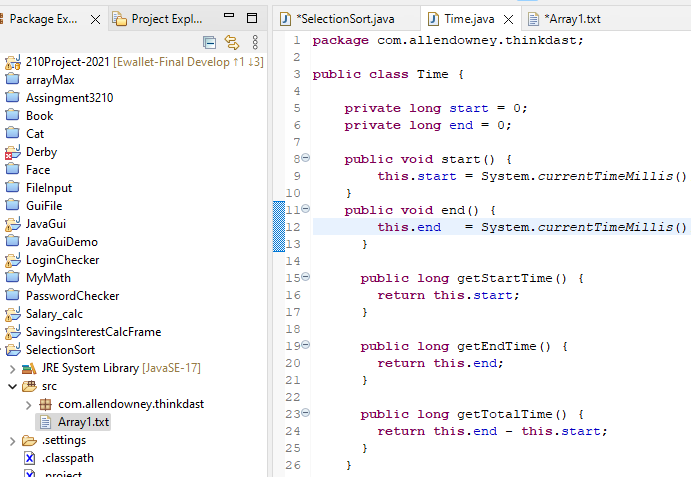Screen dimensions: 691x477
Task: Minimize the Package Explorer view
Action: pyautogui.click(x=229, y=15)
